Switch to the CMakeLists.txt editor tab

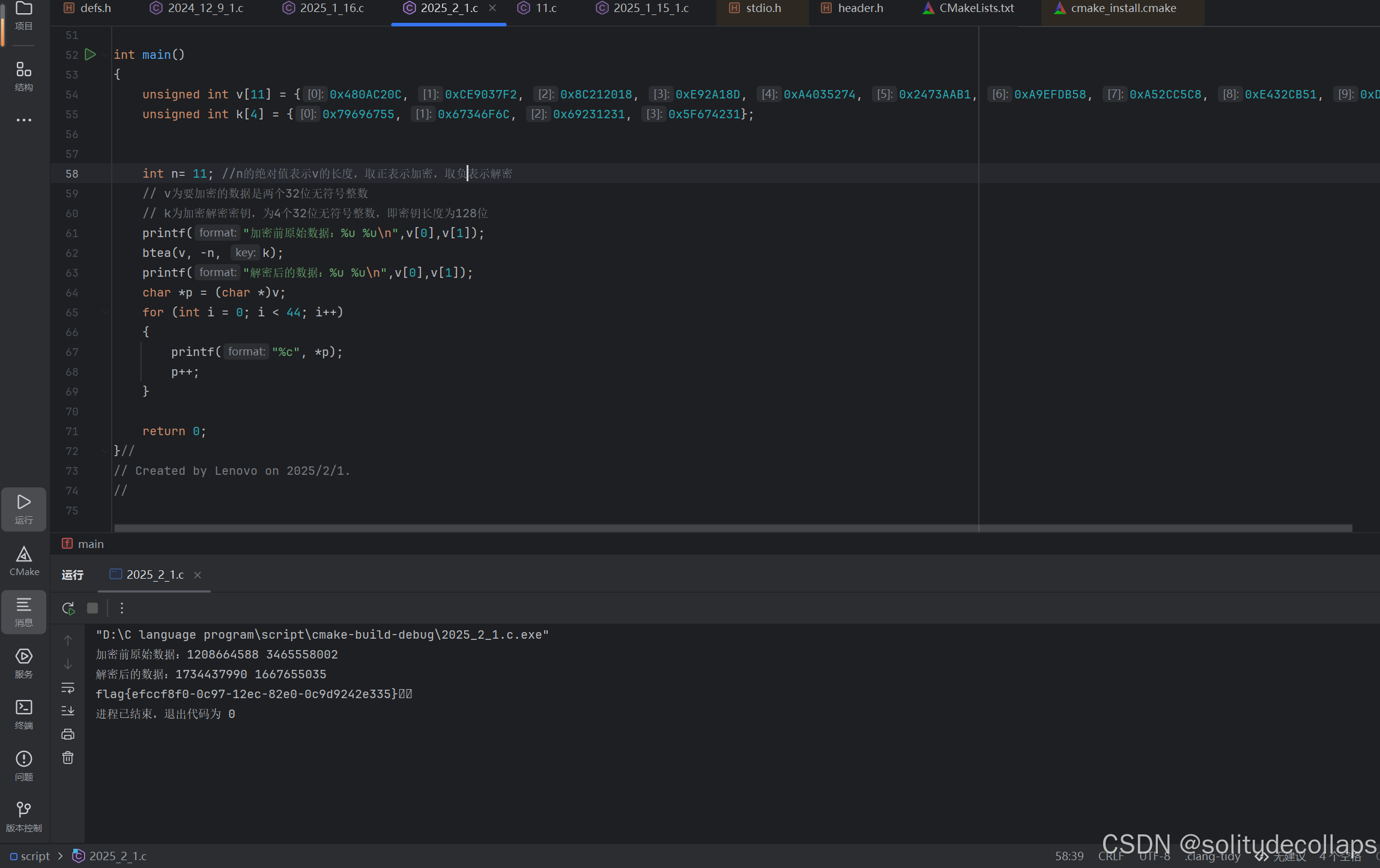pyautogui.click(x=976, y=8)
